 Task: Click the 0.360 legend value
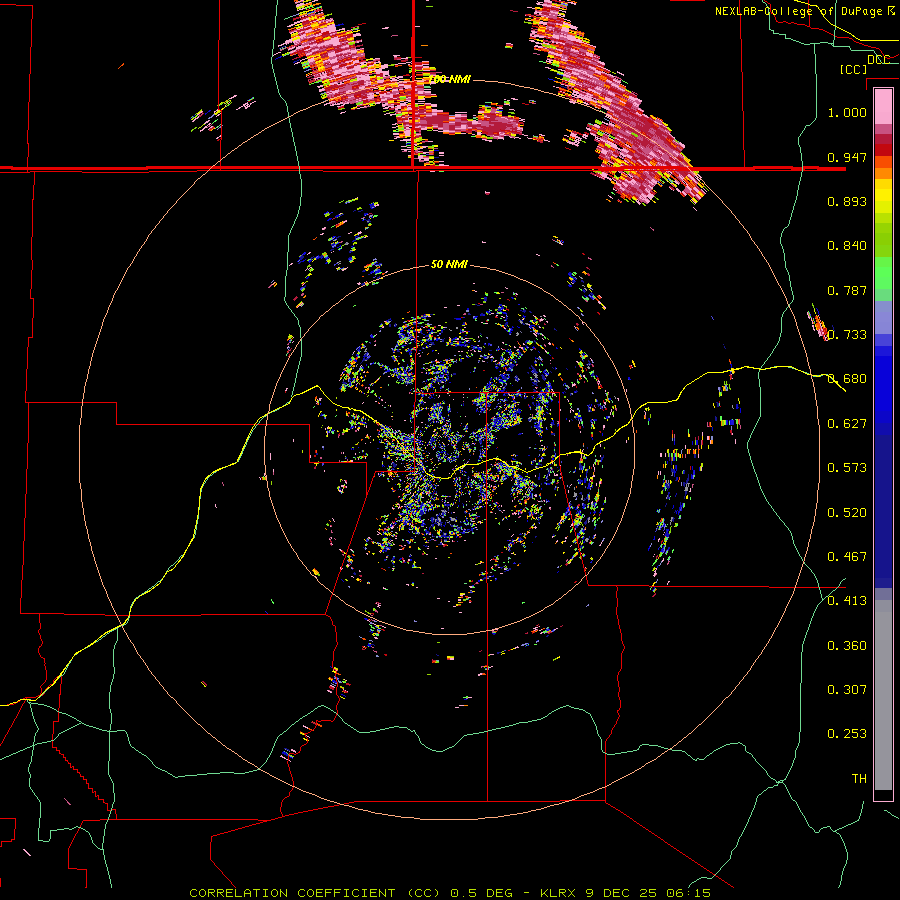point(847,646)
